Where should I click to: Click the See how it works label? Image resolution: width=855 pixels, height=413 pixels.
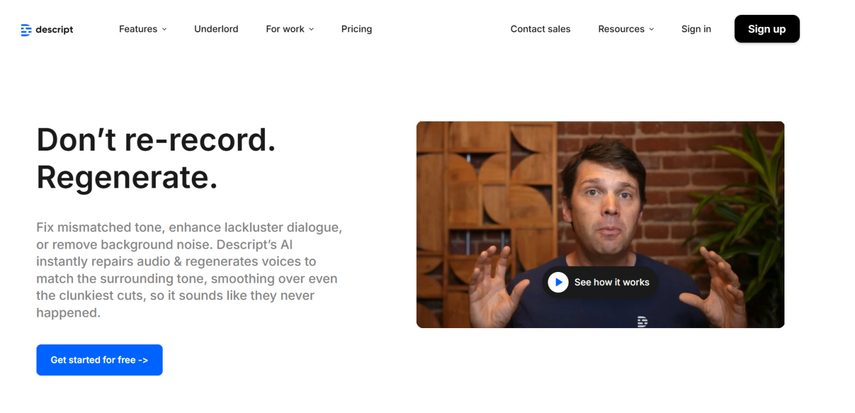[x=612, y=282]
